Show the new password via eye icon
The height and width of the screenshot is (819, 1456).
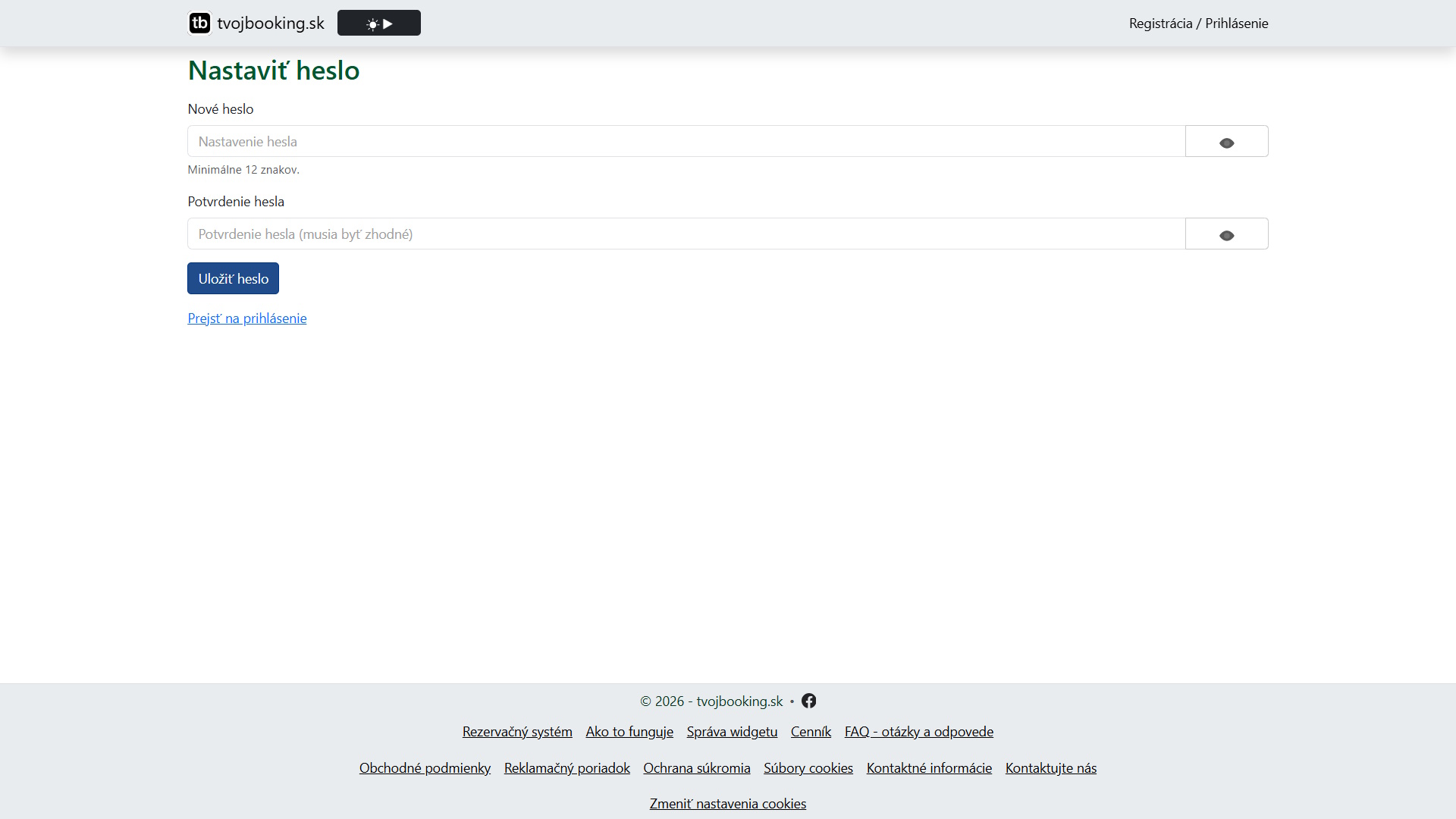tap(1227, 141)
